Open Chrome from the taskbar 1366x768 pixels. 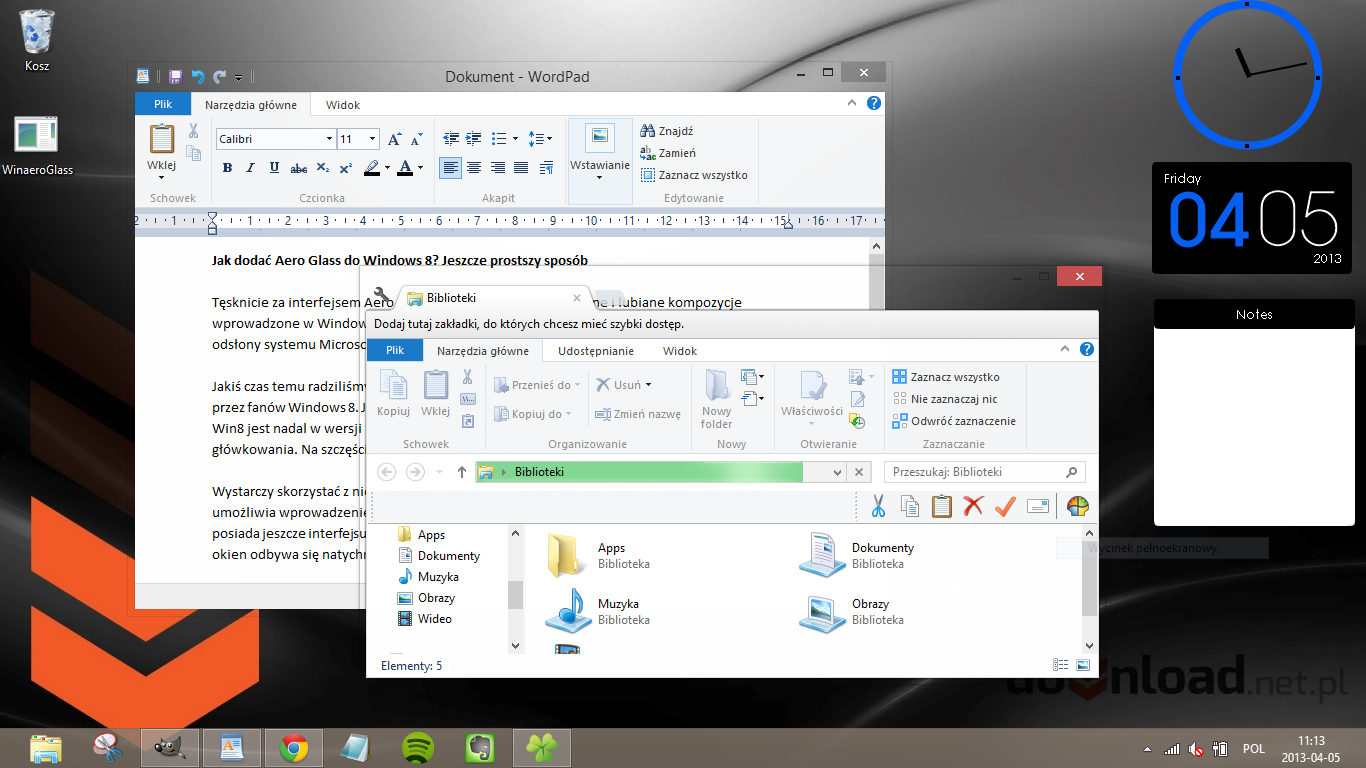click(293, 747)
